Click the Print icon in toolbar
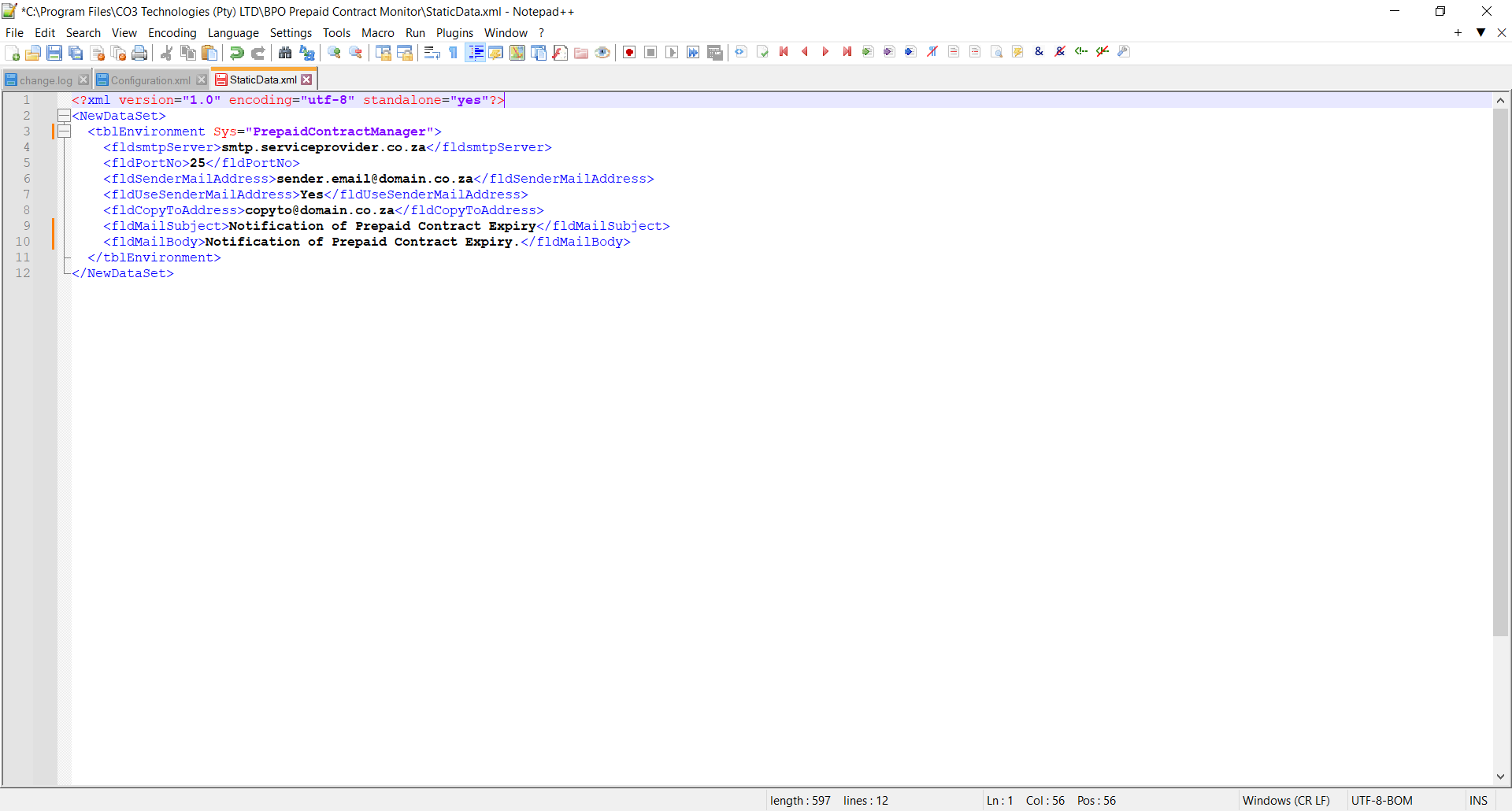Screen dimensions: 1512x811 [139, 53]
